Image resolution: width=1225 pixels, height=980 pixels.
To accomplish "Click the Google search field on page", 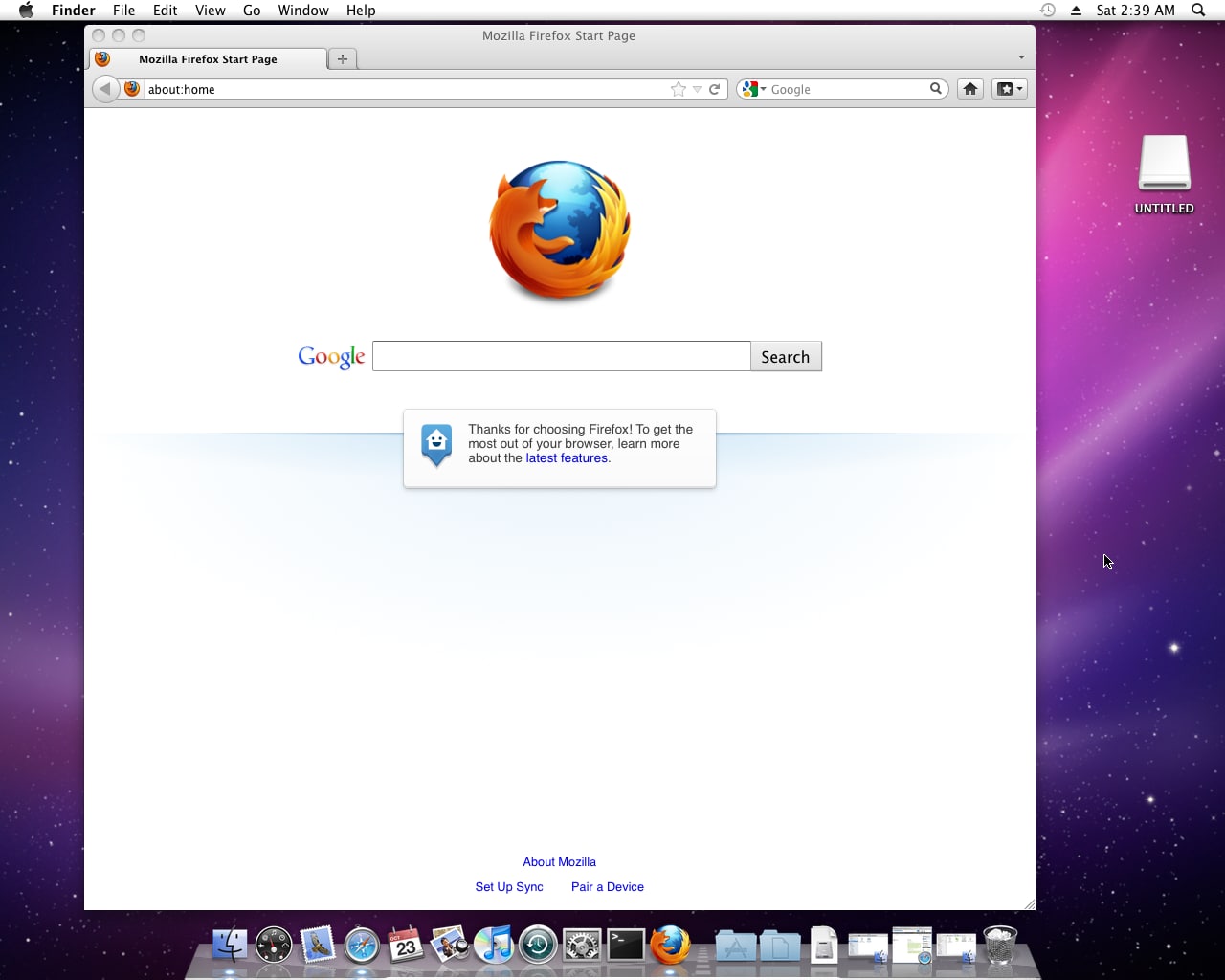I will coord(561,356).
